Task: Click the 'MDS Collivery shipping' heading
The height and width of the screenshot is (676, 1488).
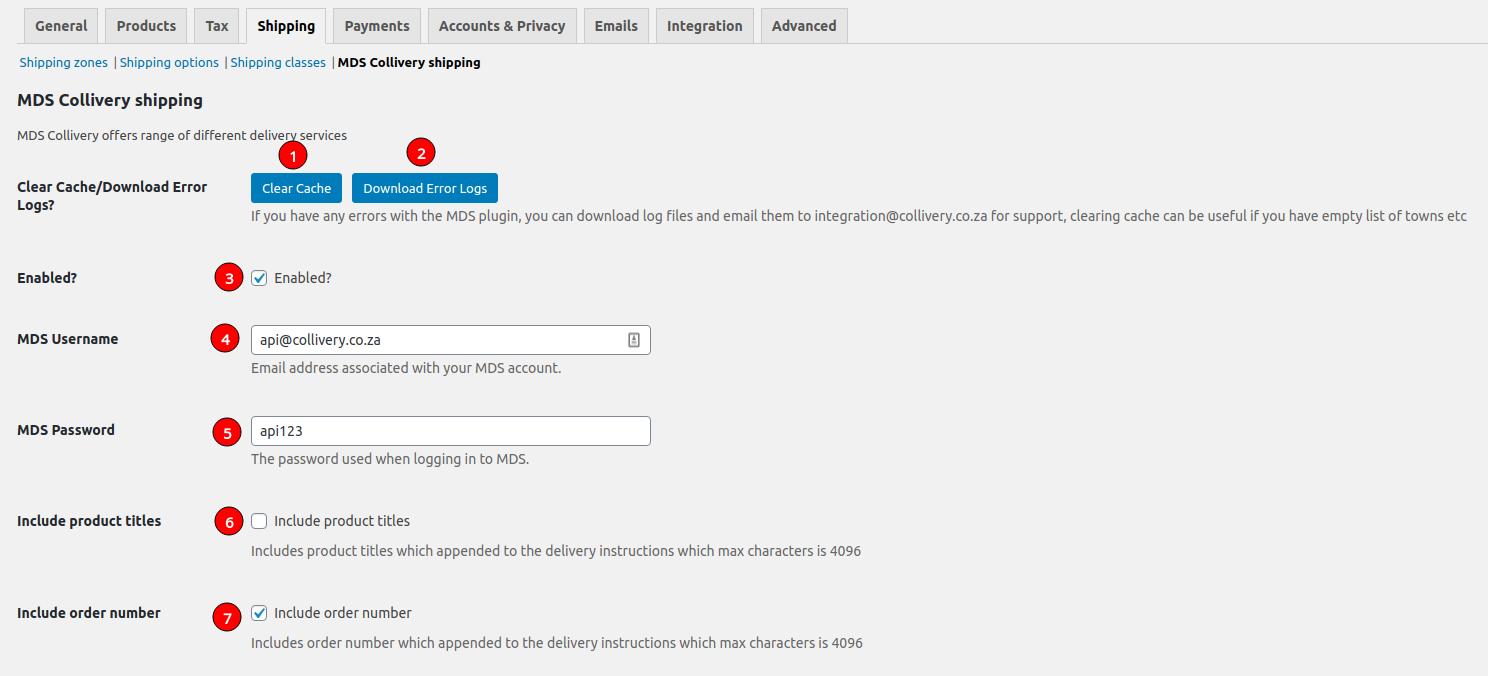Action: (110, 100)
